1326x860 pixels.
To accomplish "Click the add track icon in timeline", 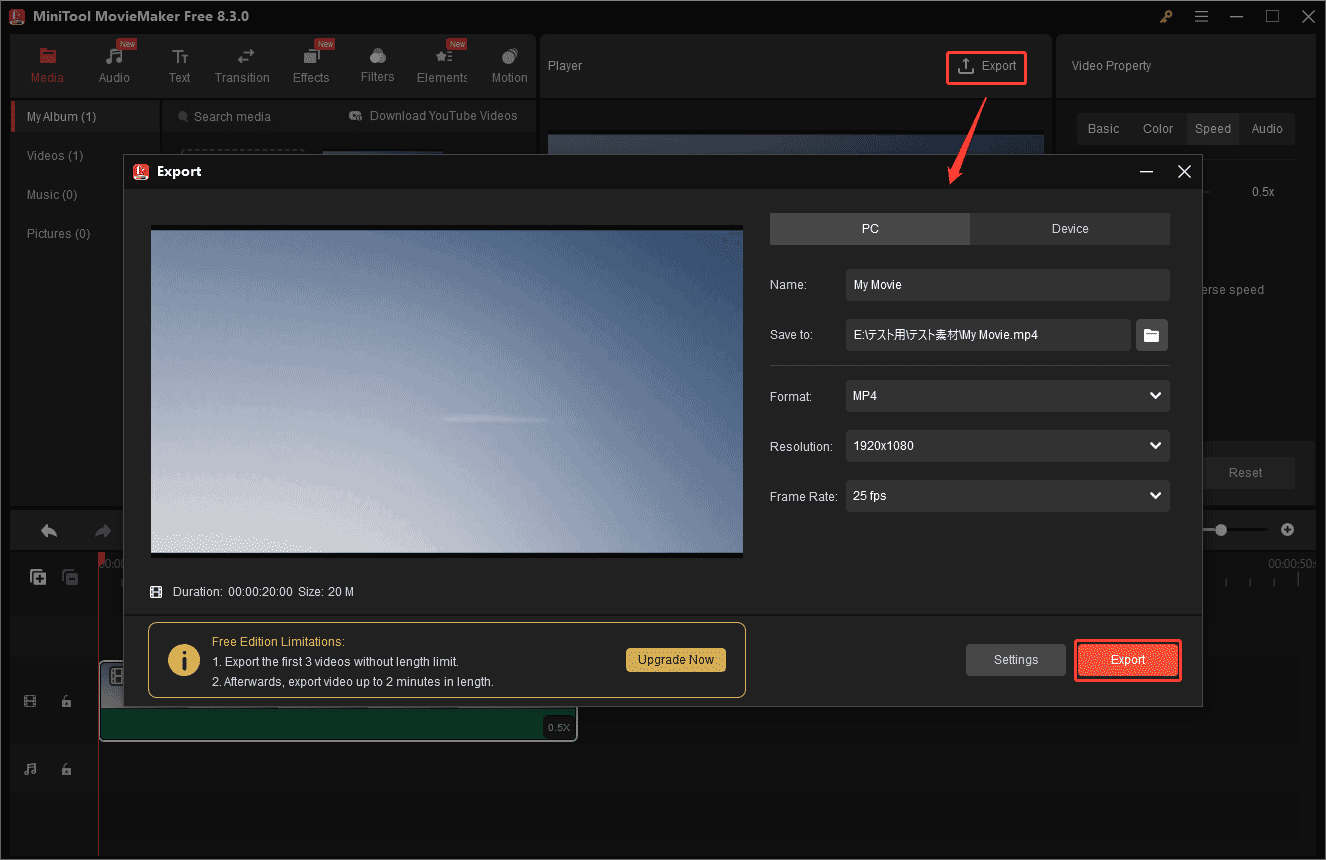I will point(38,577).
